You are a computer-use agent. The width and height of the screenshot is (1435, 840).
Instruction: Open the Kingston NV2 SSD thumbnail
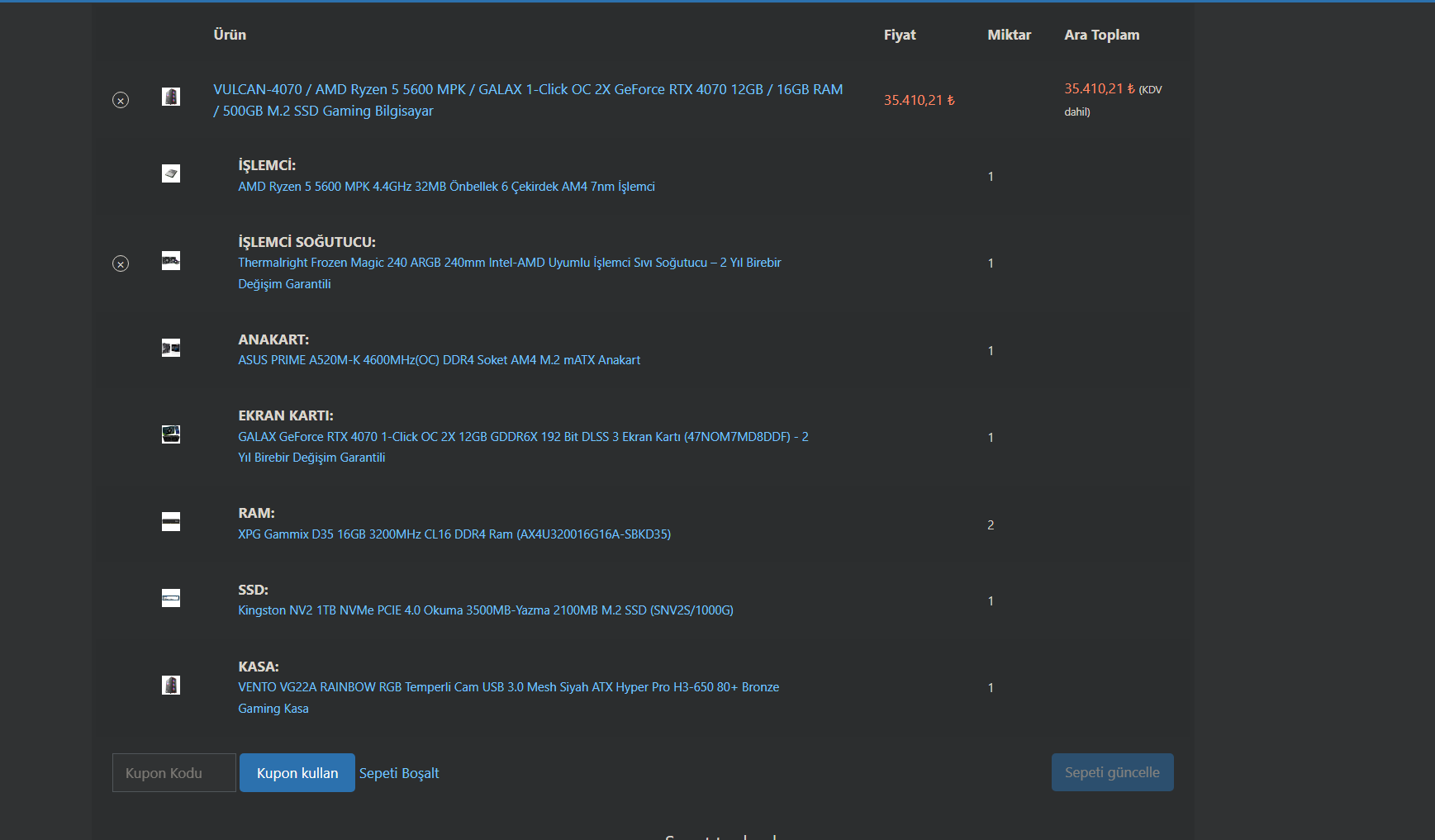click(171, 598)
